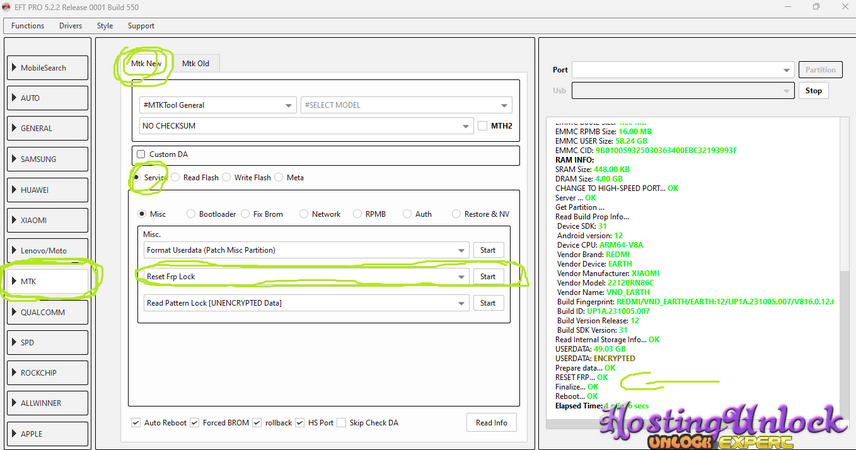
Task: Click the Read Info button
Action: pyautogui.click(x=491, y=423)
